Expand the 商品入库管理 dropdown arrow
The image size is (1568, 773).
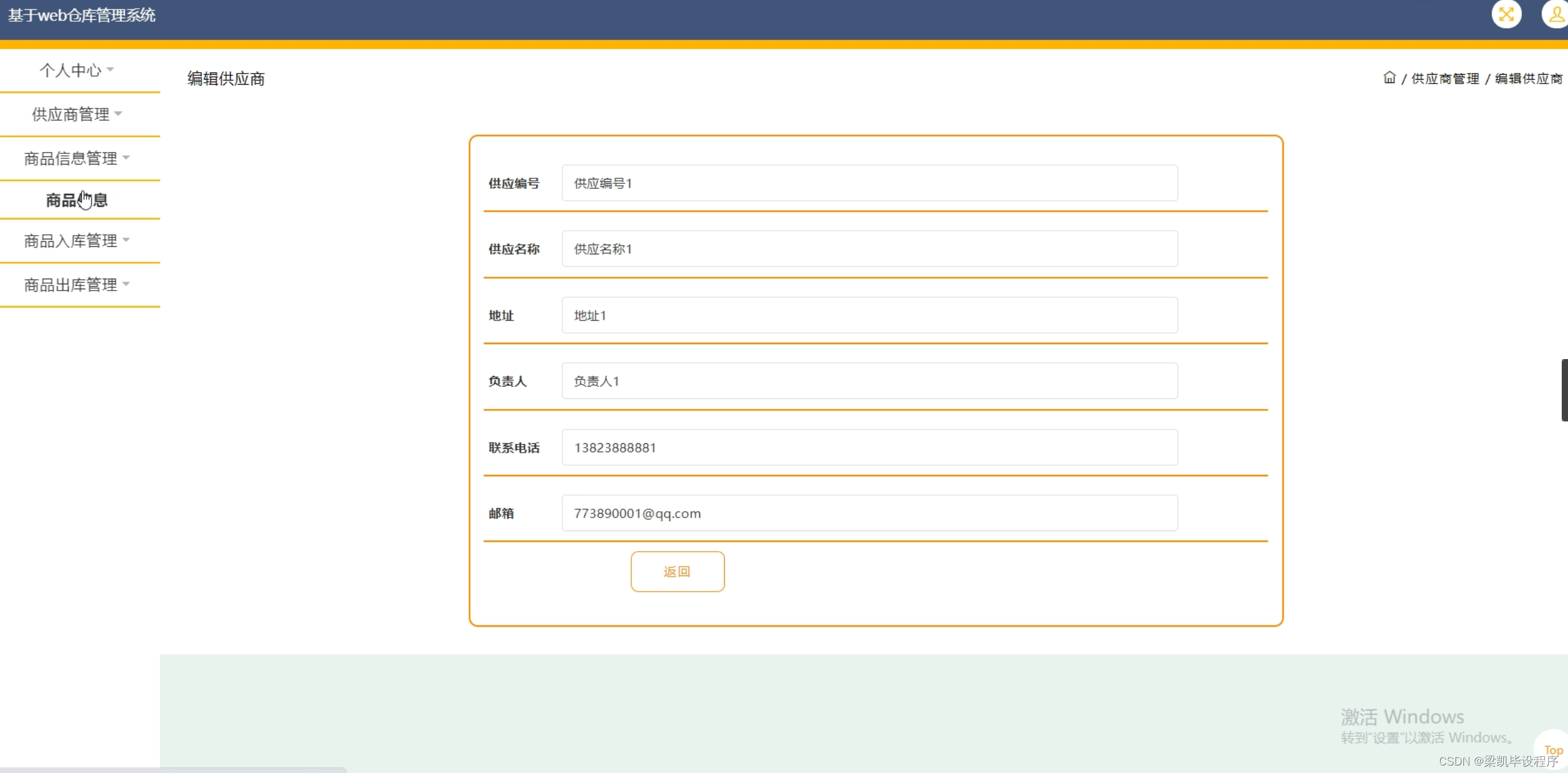pos(127,240)
